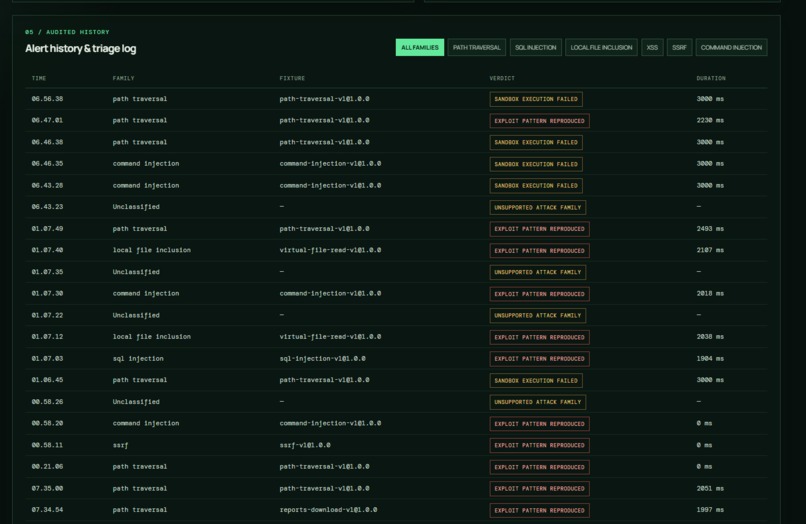Click the ssrf-v1@1.0.0 fixture
This screenshot has height=524, width=806.
click(x=305, y=445)
